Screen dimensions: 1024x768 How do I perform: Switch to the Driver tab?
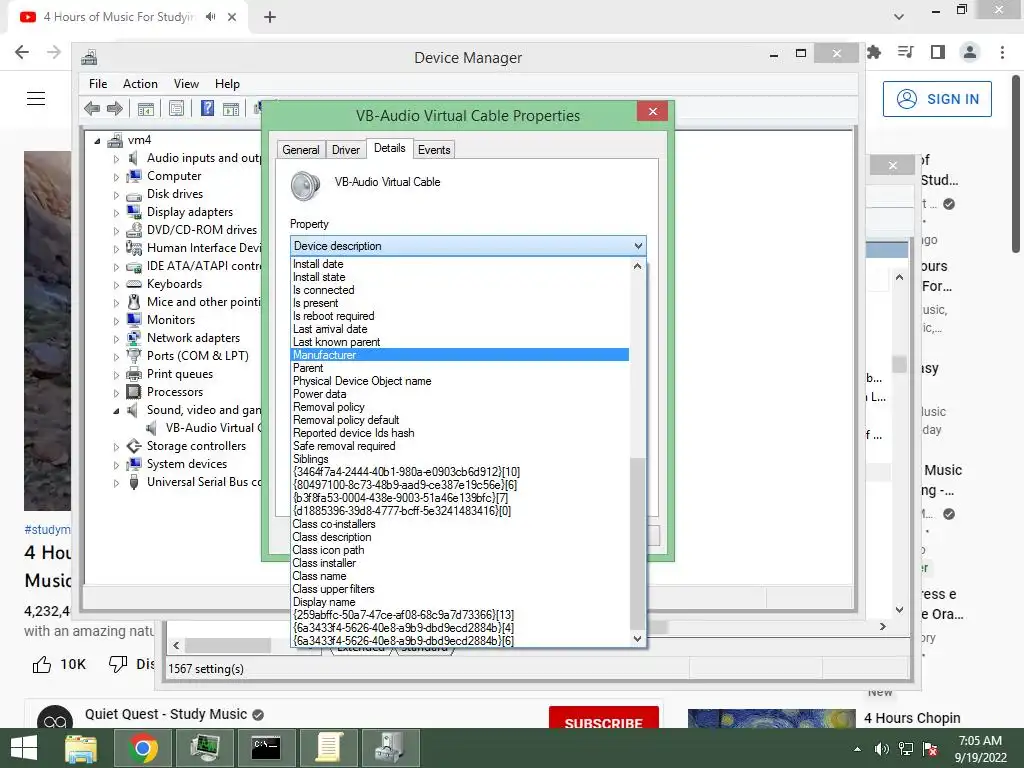click(x=345, y=150)
